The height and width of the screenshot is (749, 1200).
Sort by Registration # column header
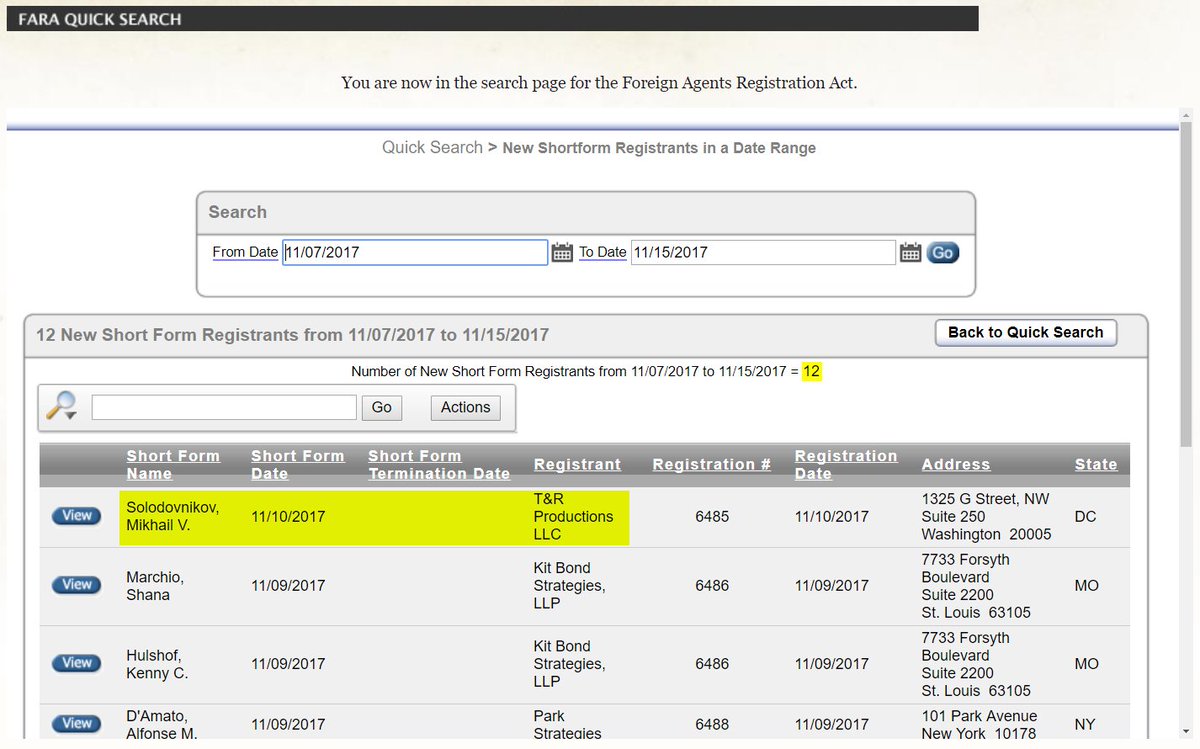[712, 464]
